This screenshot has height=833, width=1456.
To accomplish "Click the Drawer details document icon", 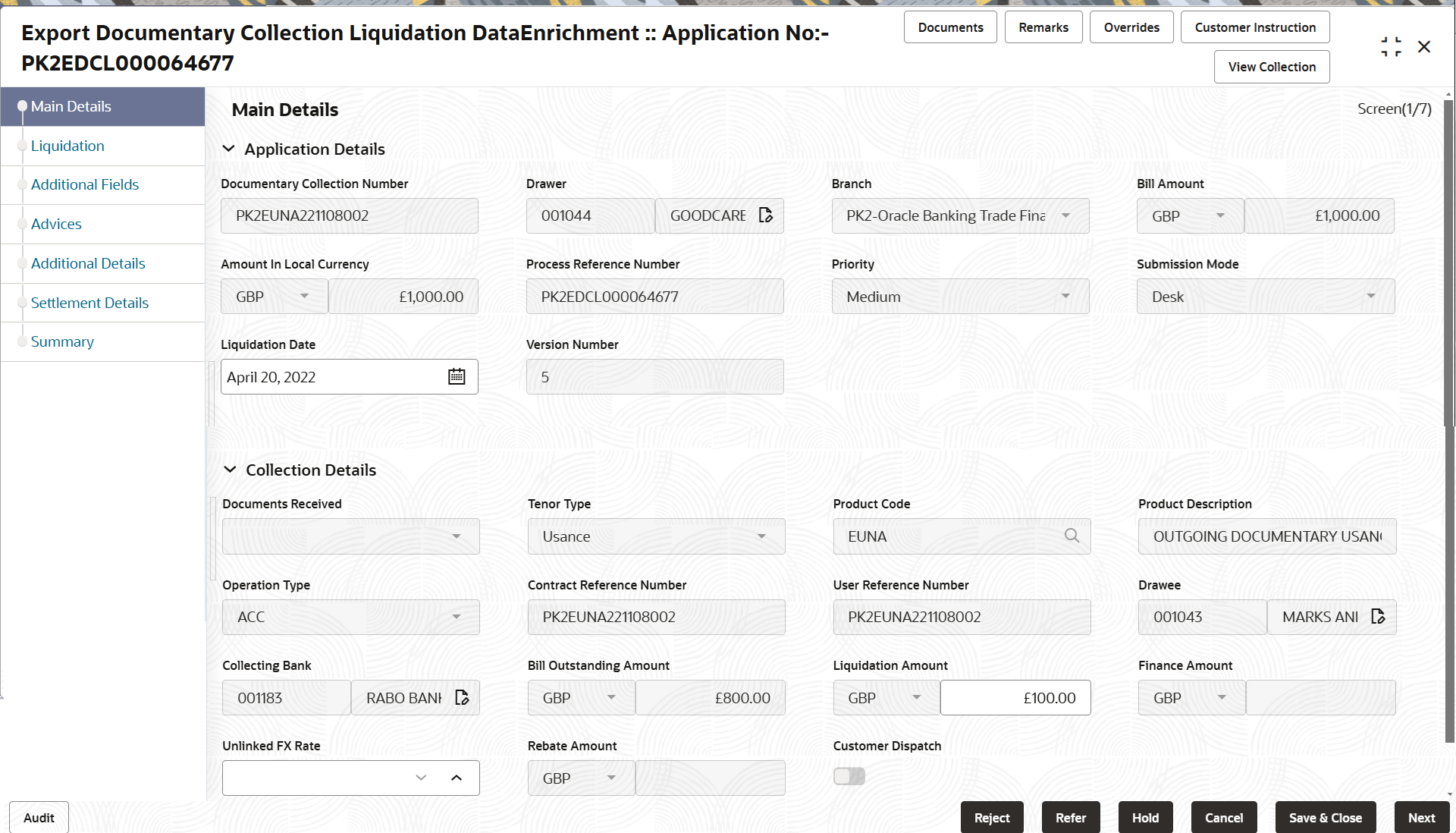I will pyautogui.click(x=766, y=215).
